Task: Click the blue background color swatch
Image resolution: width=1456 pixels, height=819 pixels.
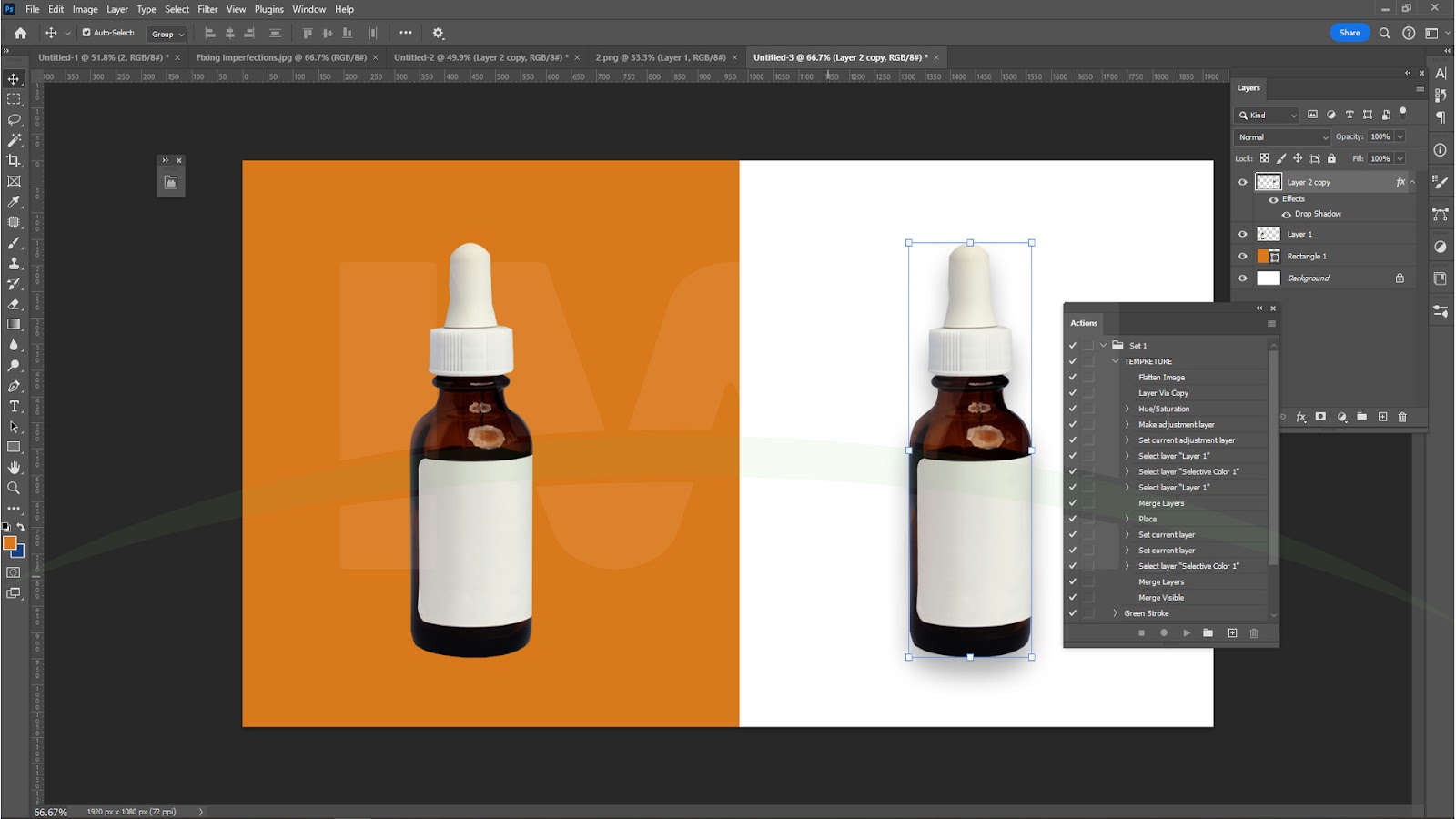Action: 19,551
